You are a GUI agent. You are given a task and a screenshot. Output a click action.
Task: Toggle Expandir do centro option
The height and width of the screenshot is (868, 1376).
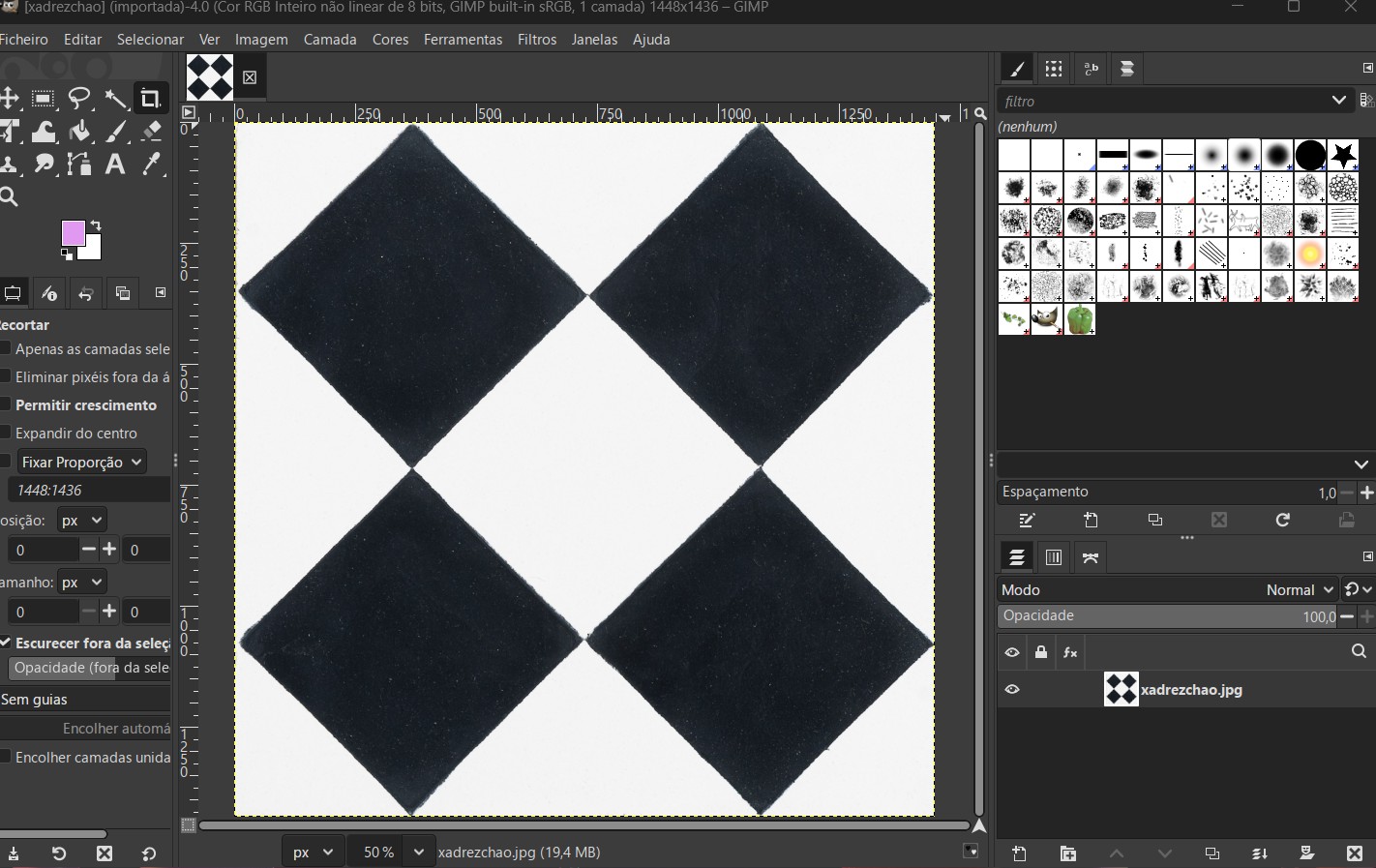(x=5, y=433)
